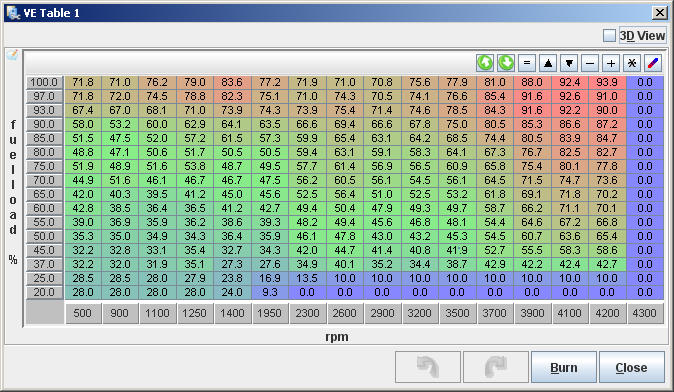Screen dimensions: 674x392
Task: Click the green up-arrow icon in toolbar
Action: coord(485,63)
